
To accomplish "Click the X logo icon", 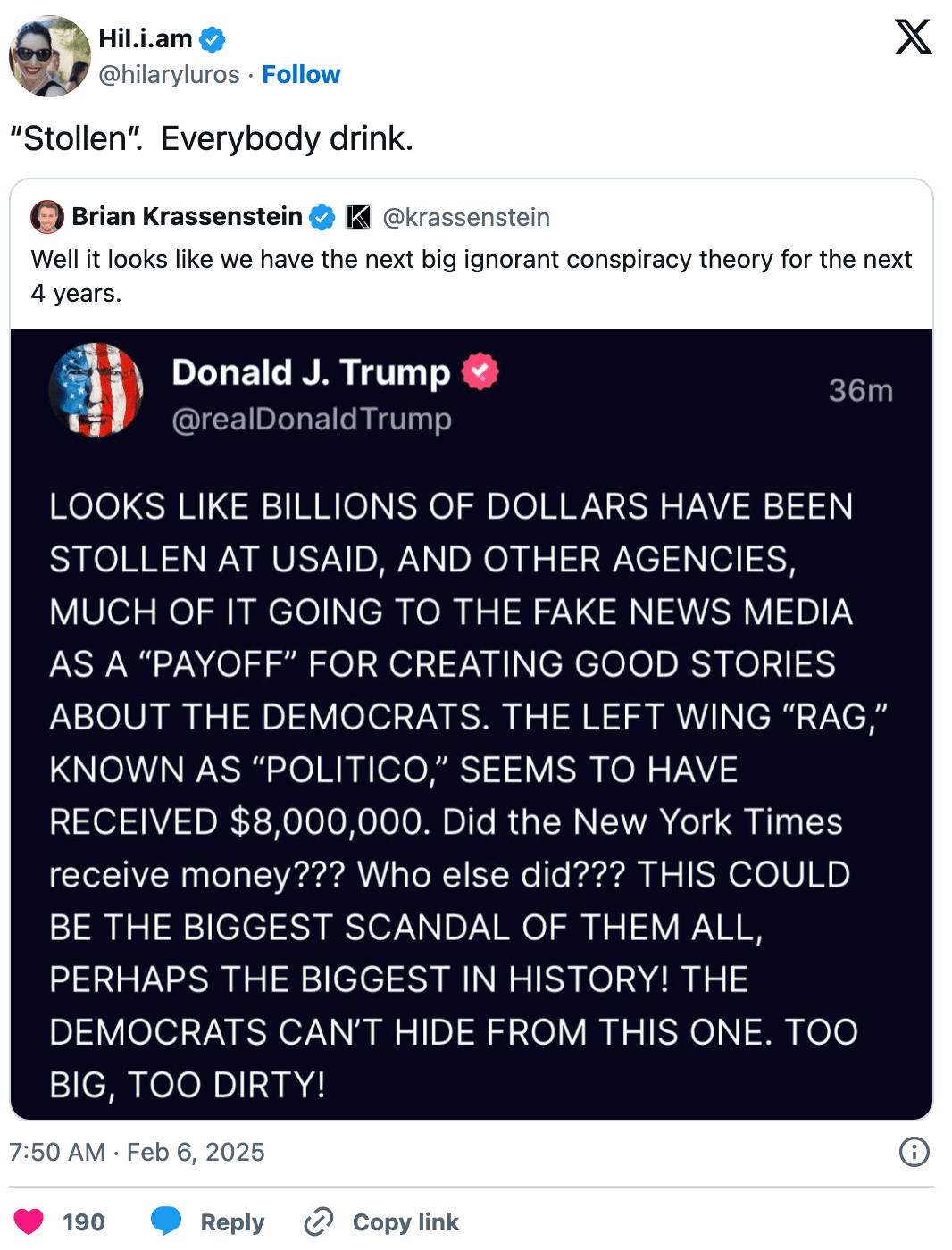I will 913,37.
